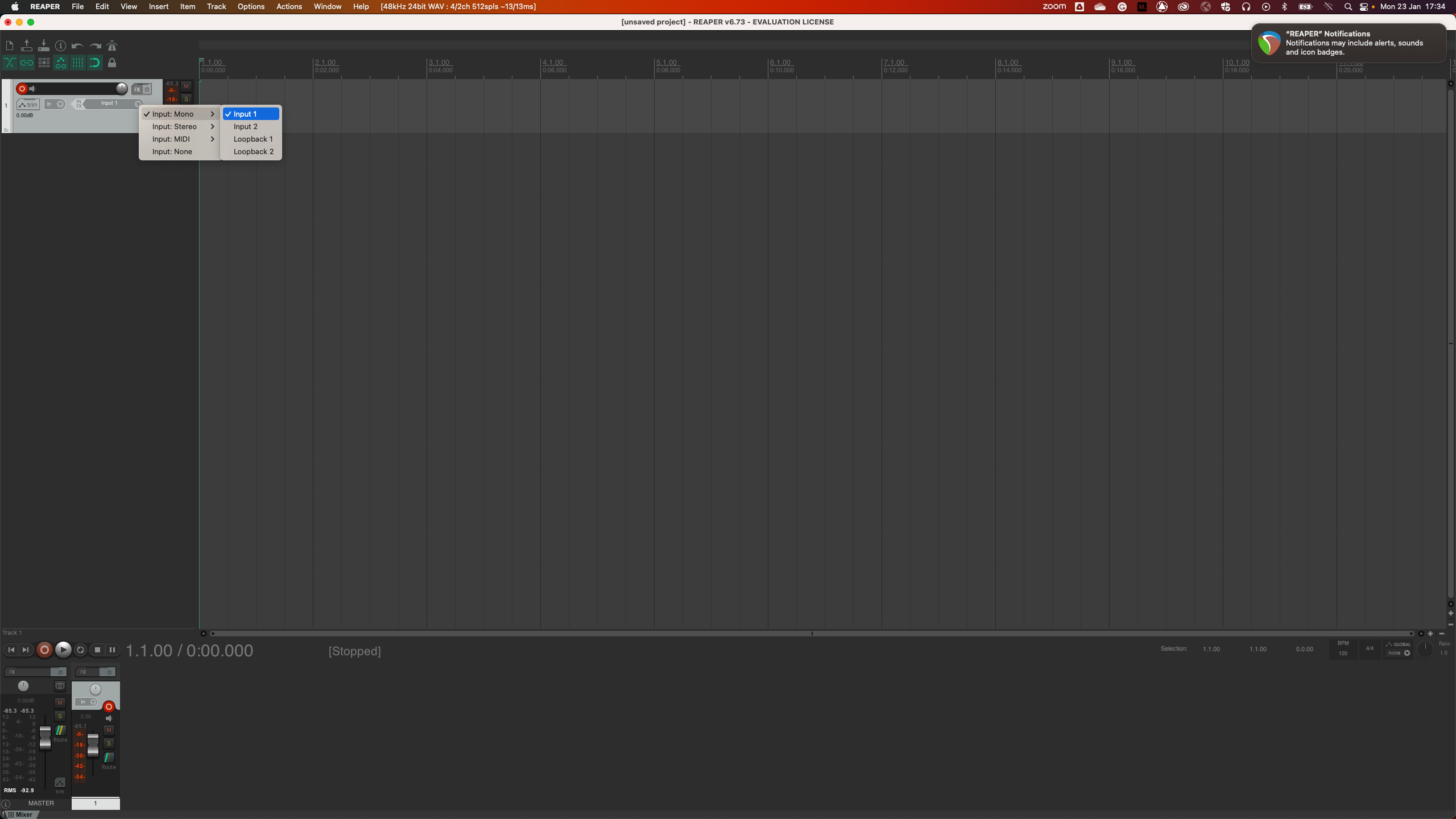Open master Route button in mixer
This screenshot has height=819, width=1456.
tap(60, 731)
